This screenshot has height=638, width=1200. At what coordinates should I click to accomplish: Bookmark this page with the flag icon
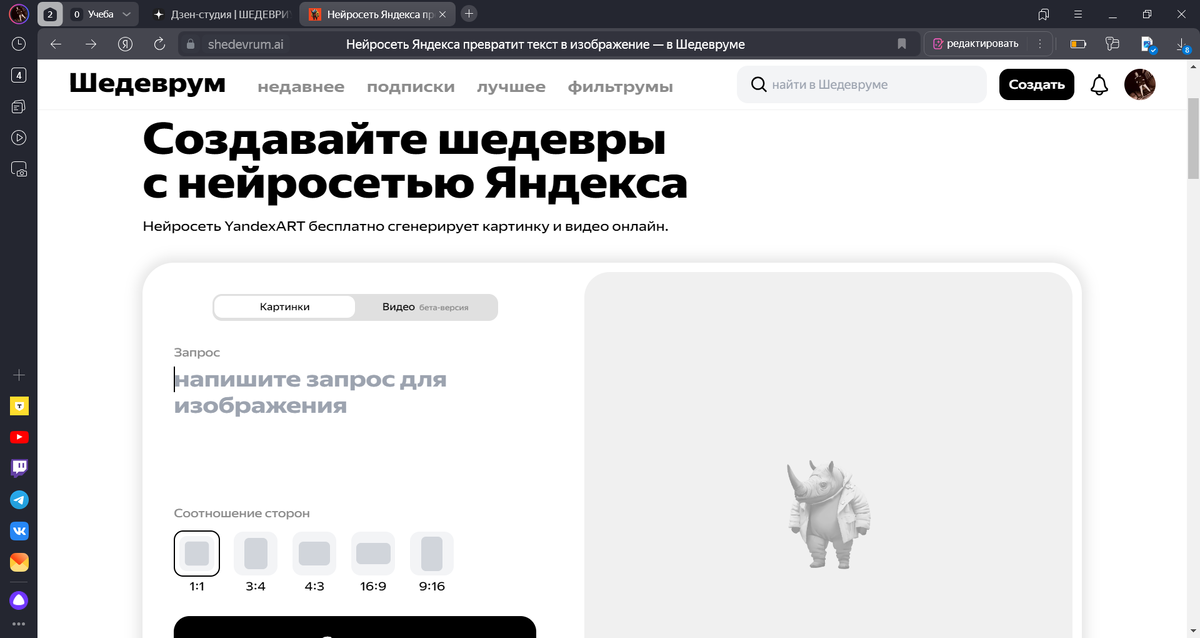coord(901,44)
